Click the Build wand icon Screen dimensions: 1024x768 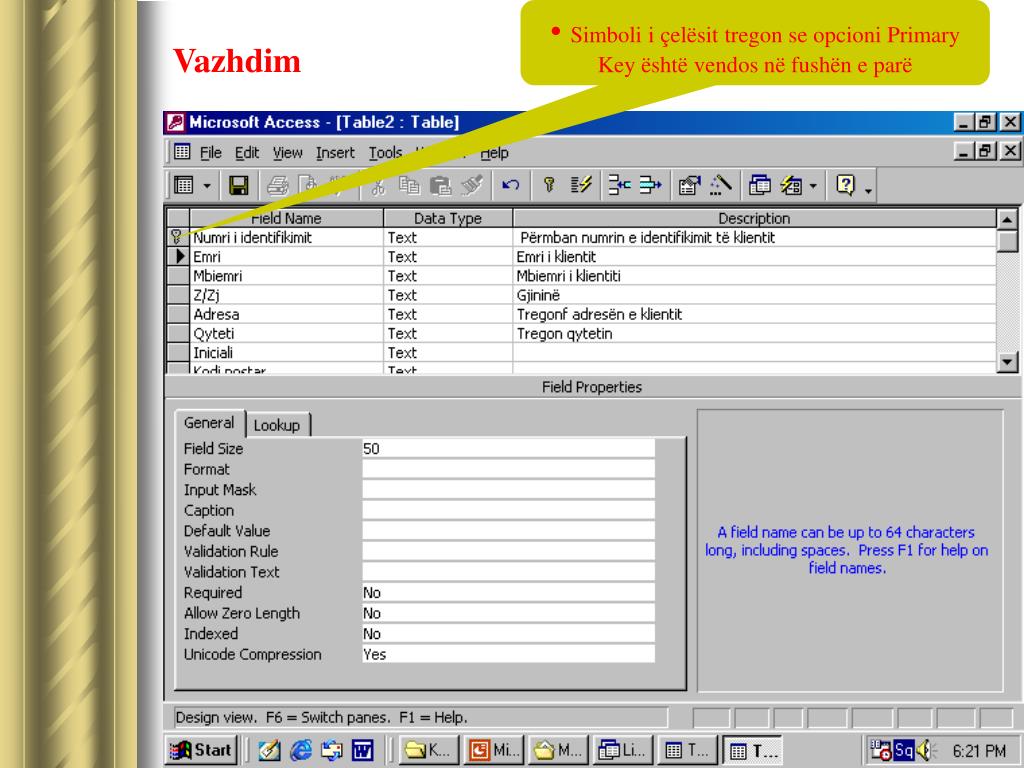tap(720, 186)
